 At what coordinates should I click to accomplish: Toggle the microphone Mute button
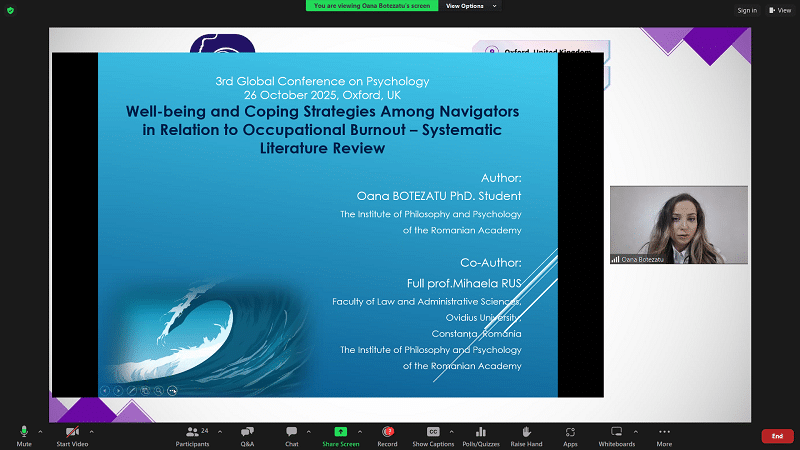(x=24, y=435)
